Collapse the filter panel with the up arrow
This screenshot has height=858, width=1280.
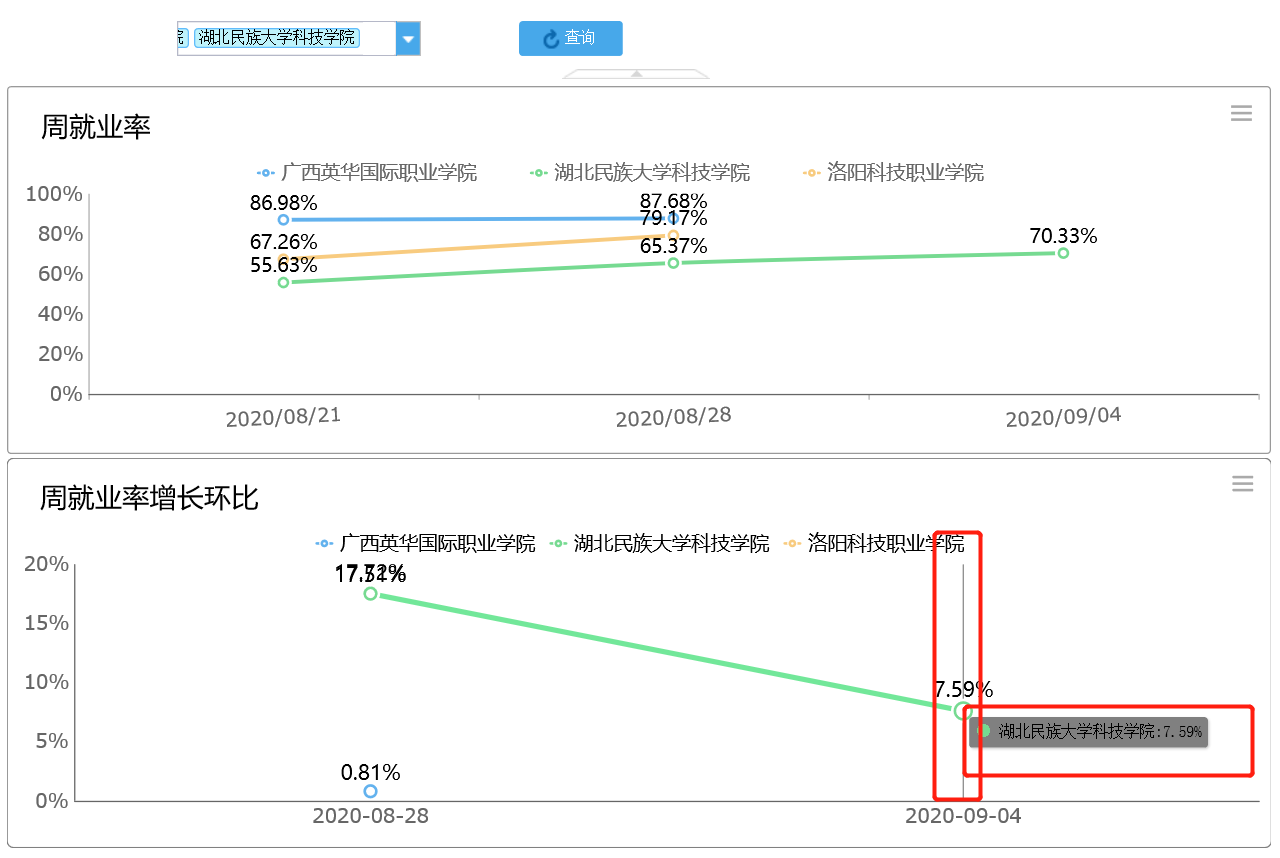click(x=636, y=74)
